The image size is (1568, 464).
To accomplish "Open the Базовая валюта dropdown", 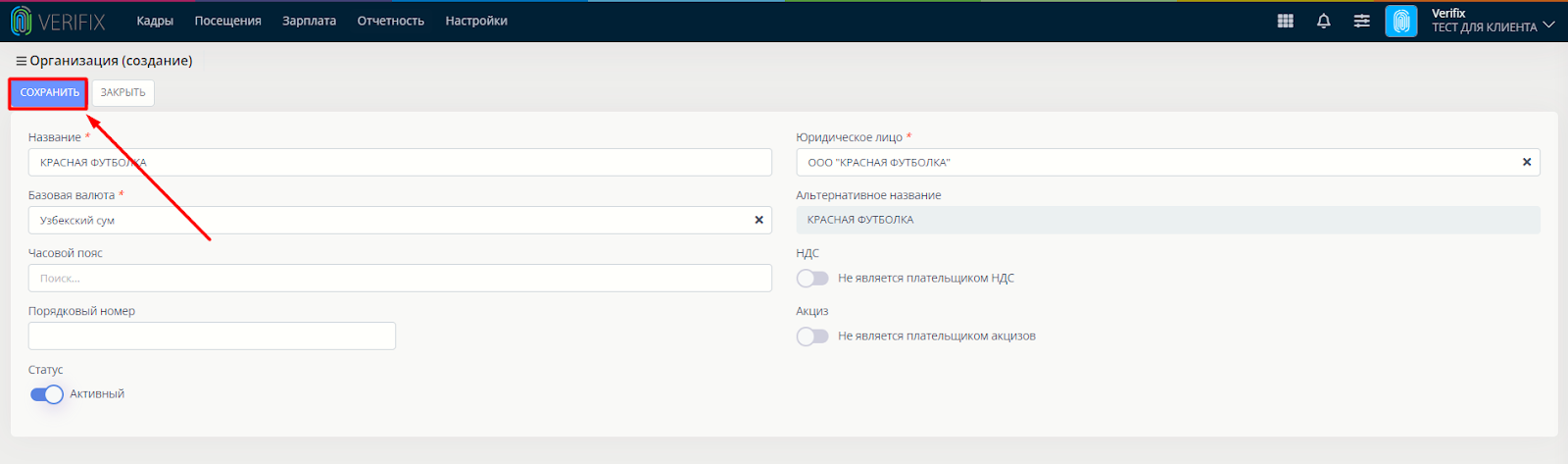I will point(400,220).
